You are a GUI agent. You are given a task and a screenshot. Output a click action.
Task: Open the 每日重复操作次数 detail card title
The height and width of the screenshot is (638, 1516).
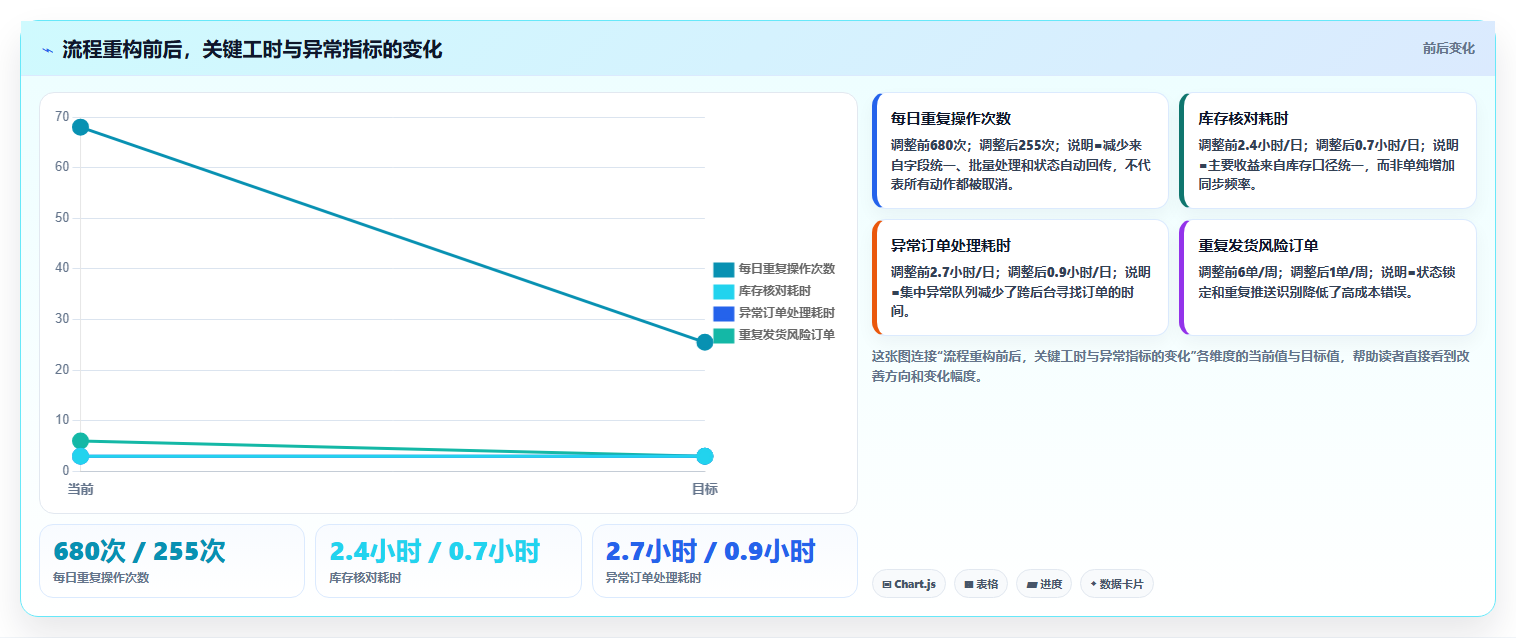[951, 119]
